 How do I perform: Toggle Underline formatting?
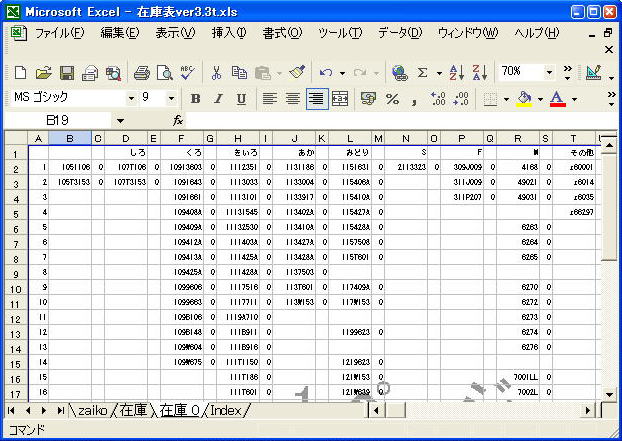(241, 98)
